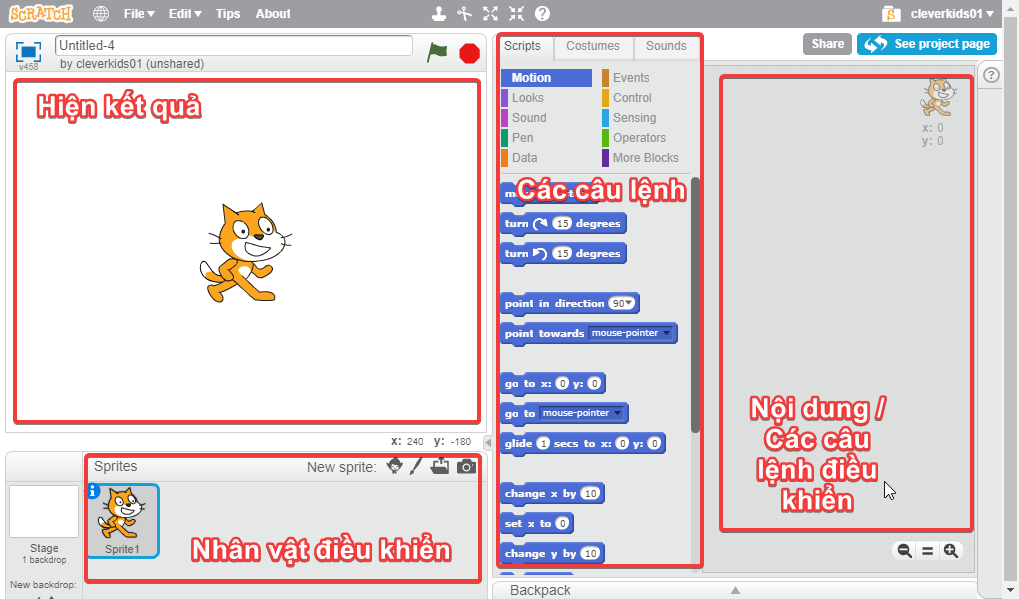
Task: Open the cleverkids01 account dropdown
Action: coord(952,14)
